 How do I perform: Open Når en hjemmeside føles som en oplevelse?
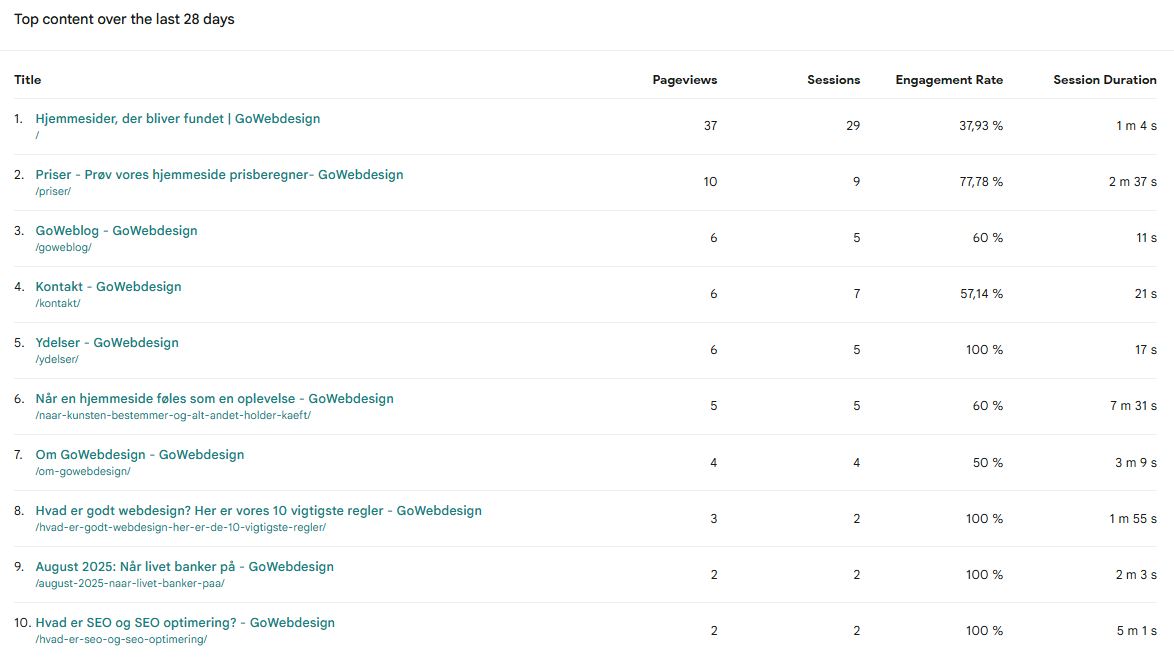pyautogui.click(x=214, y=399)
